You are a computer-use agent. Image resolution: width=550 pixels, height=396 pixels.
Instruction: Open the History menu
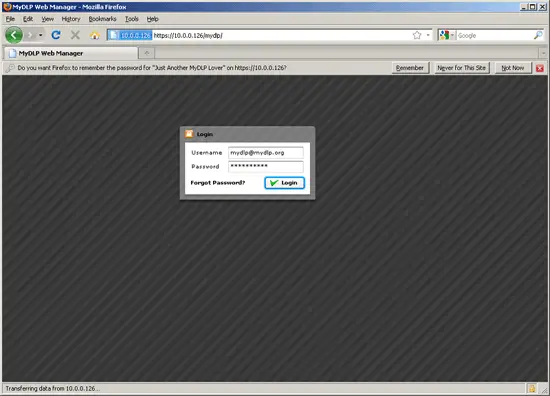coord(71,19)
